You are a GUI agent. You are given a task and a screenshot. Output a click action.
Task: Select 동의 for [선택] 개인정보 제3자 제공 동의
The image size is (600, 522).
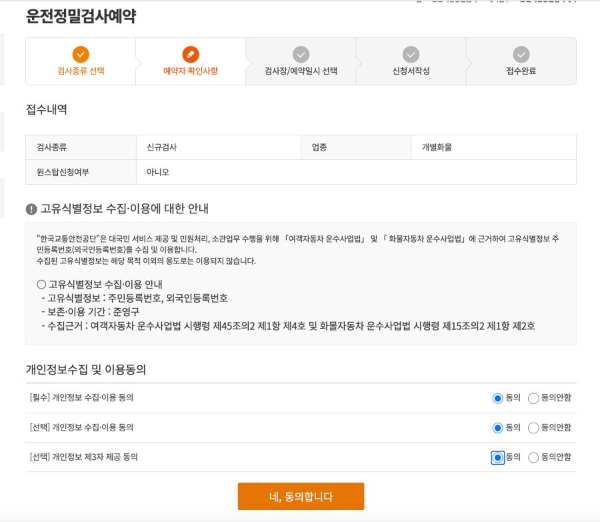point(497,457)
